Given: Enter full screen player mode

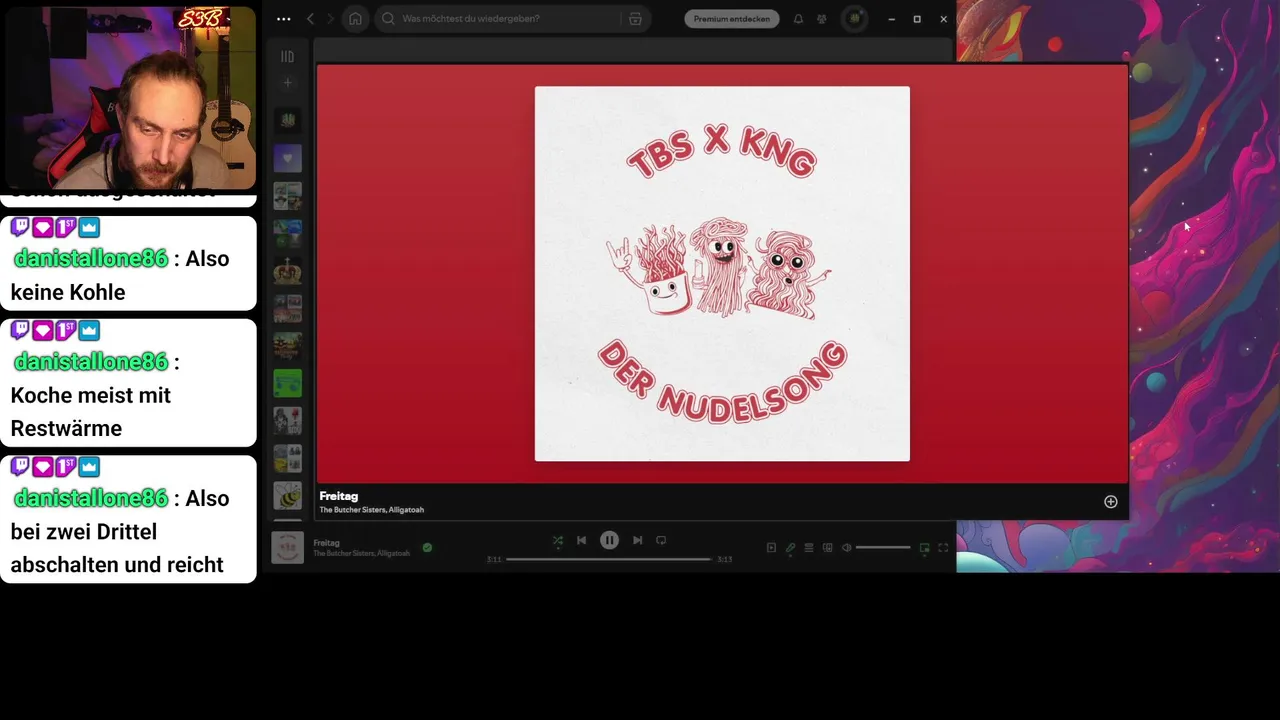Looking at the screenshot, I should pos(943,548).
